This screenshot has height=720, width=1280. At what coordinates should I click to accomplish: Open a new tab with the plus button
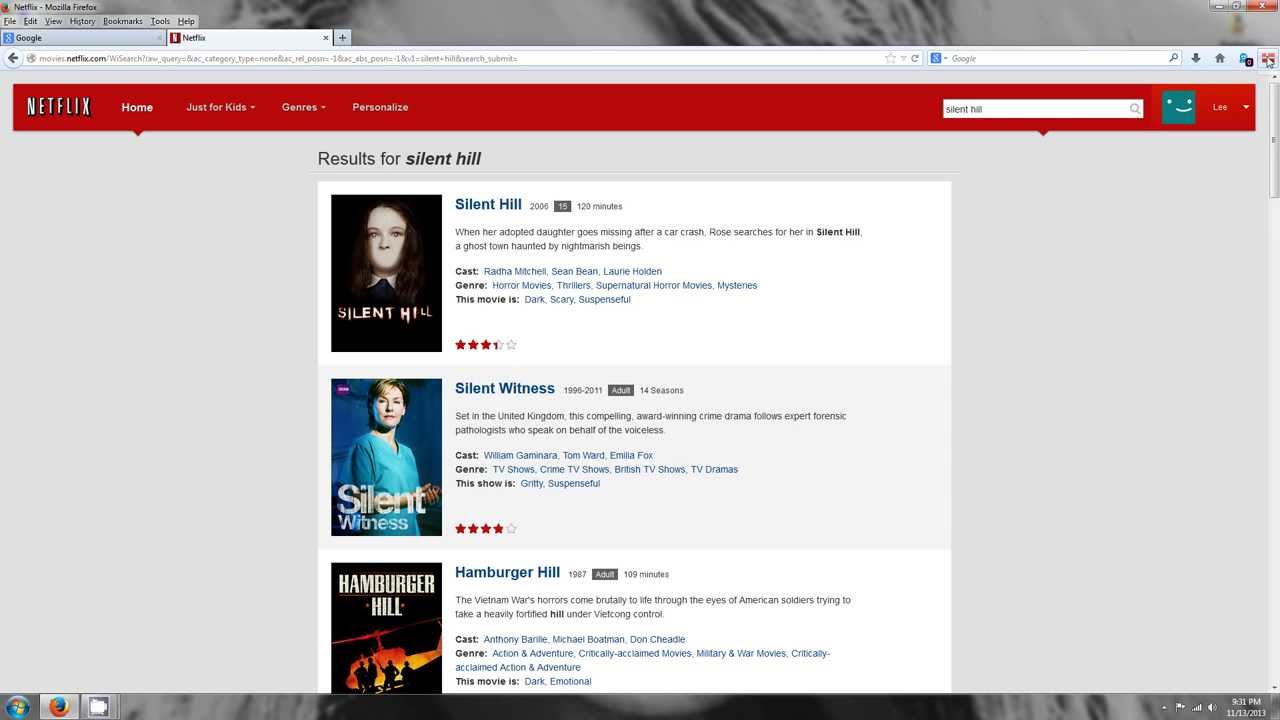click(342, 38)
